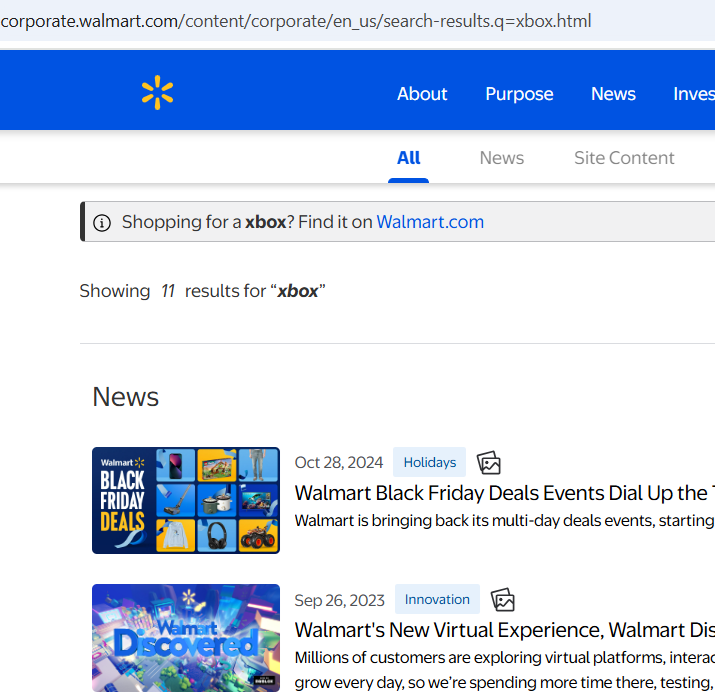715x700 pixels.
Task: Click the browser address bar URL
Action: point(295,21)
